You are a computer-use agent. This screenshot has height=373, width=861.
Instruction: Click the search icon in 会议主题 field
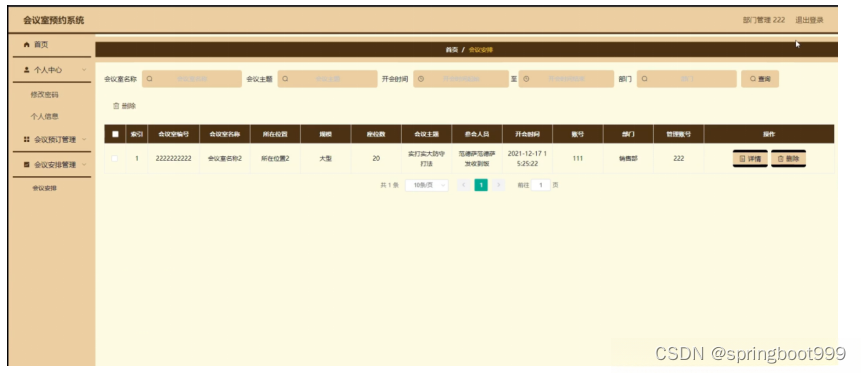pyautogui.click(x=285, y=79)
